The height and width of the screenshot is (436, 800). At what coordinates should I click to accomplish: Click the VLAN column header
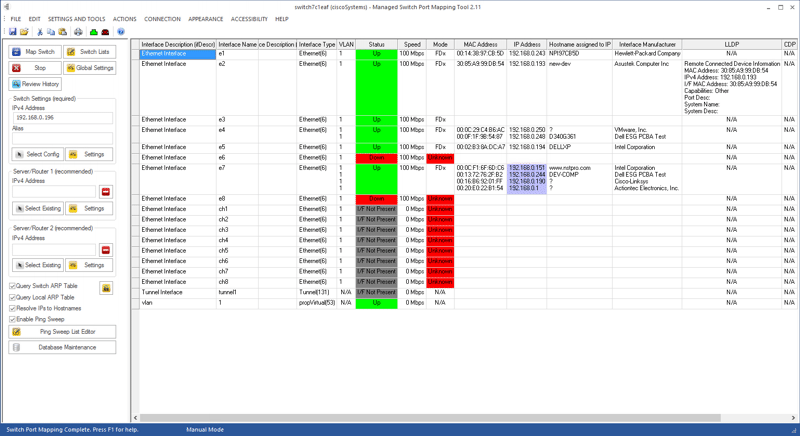click(346, 44)
